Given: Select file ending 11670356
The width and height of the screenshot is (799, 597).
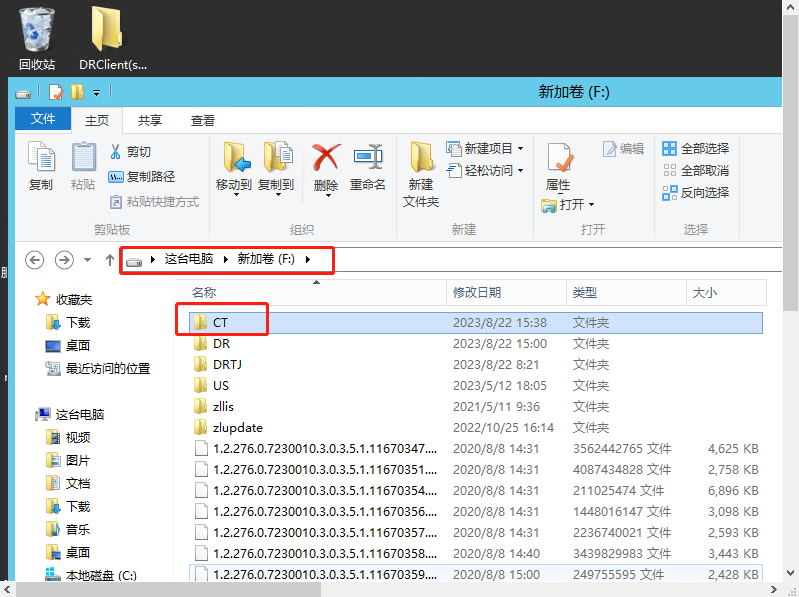Looking at the screenshot, I should point(475,511).
